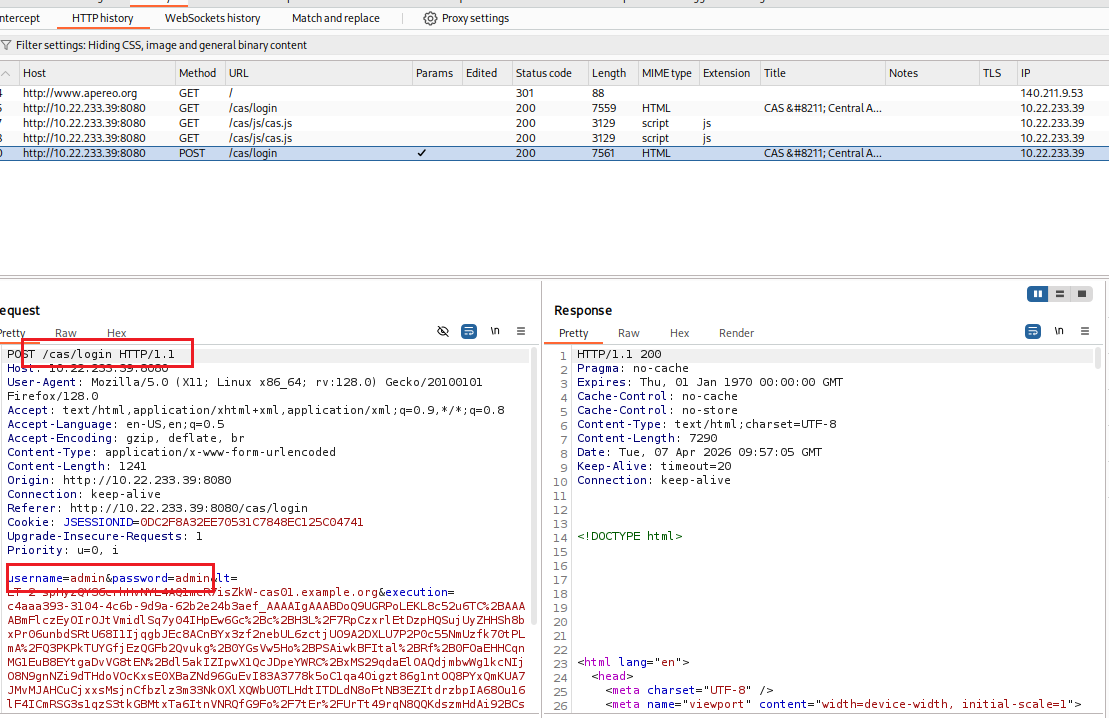This screenshot has height=718, width=1109.
Task: Click Response pane vertical scrollbar
Action: [x=1098, y=358]
